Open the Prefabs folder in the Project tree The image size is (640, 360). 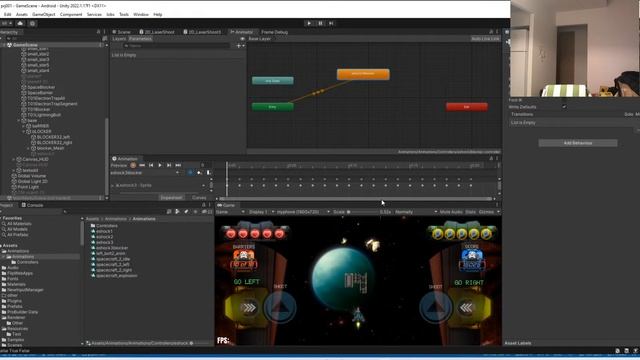pos(15,306)
